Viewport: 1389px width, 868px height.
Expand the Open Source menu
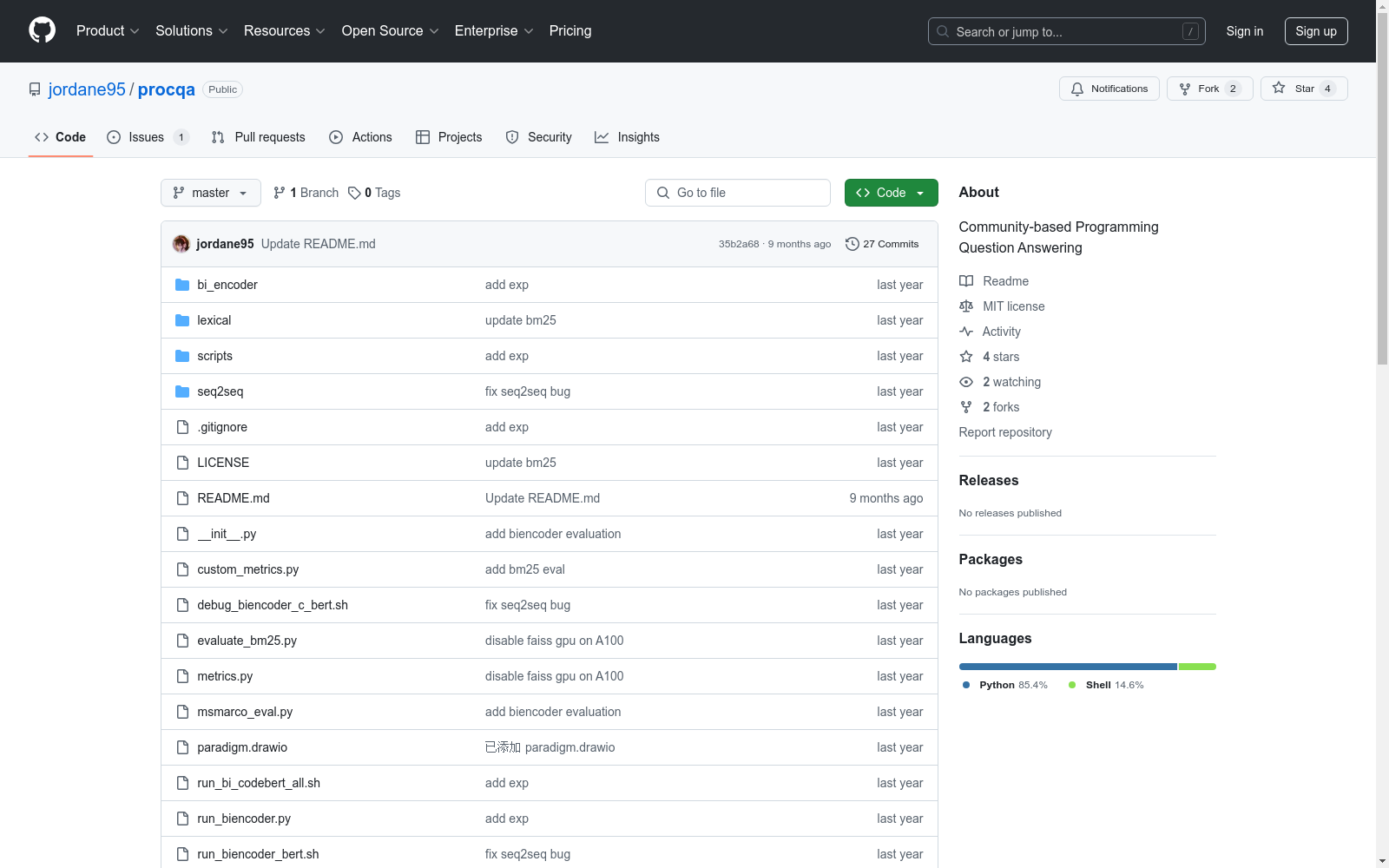(391, 30)
